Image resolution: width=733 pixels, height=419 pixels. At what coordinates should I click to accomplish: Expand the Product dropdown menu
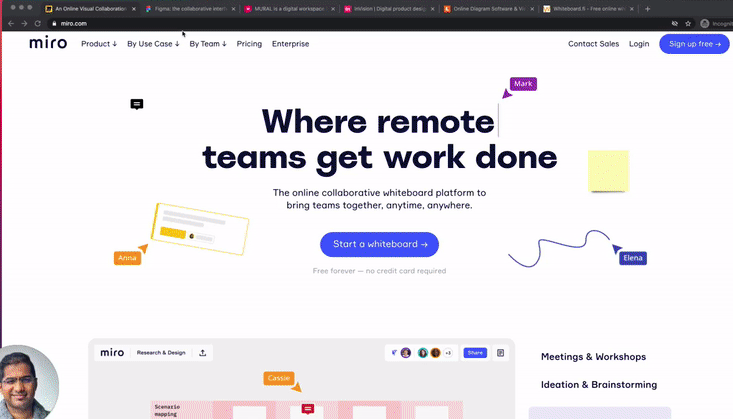pos(99,43)
